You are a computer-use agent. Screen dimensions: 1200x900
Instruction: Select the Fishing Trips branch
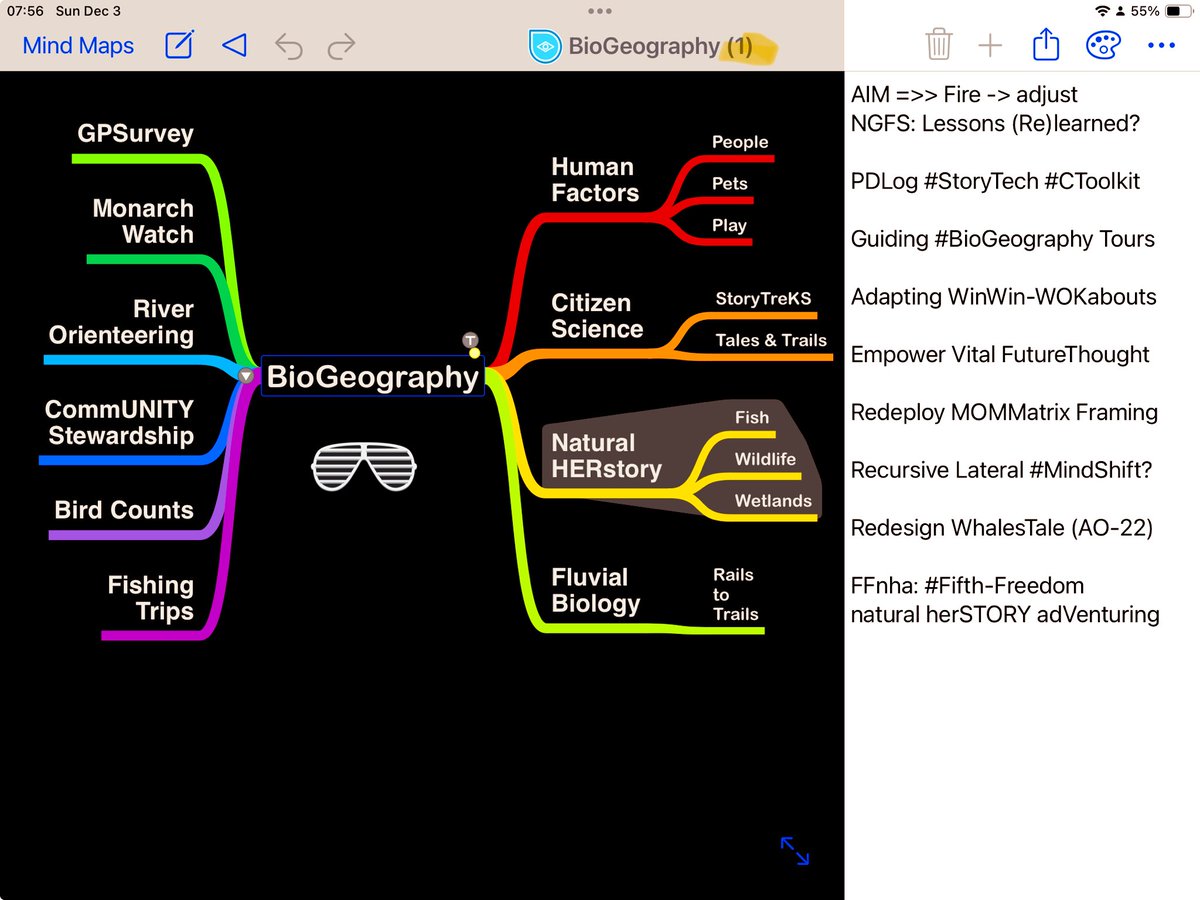pyautogui.click(x=151, y=597)
